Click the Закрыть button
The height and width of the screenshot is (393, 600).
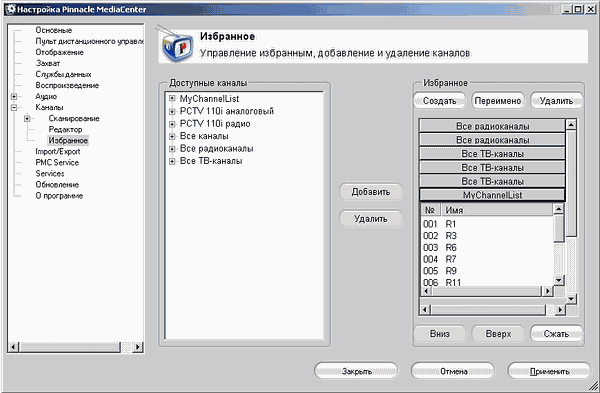[x=356, y=371]
